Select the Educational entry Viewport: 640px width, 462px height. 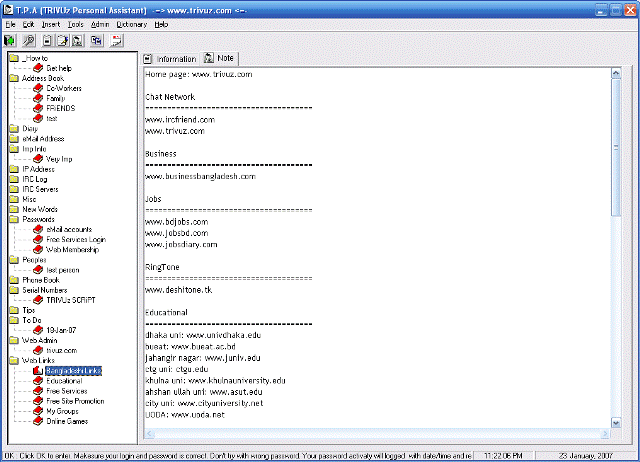point(64,381)
